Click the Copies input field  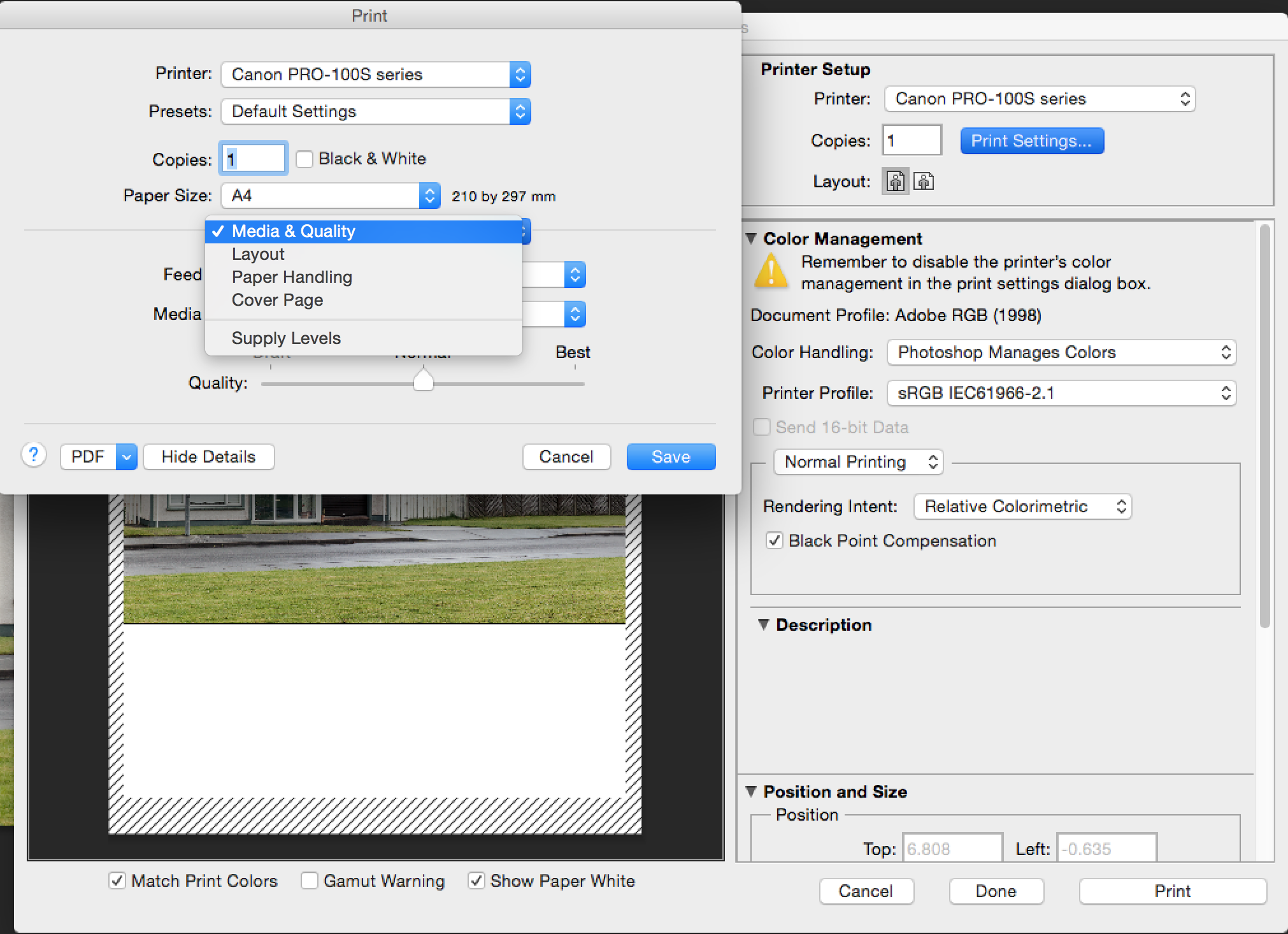253,157
